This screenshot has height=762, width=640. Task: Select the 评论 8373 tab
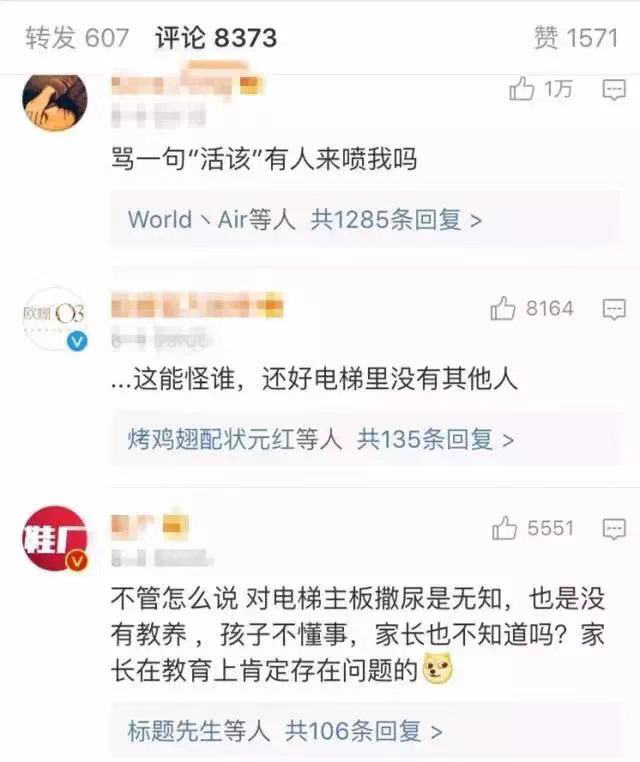coord(216,38)
